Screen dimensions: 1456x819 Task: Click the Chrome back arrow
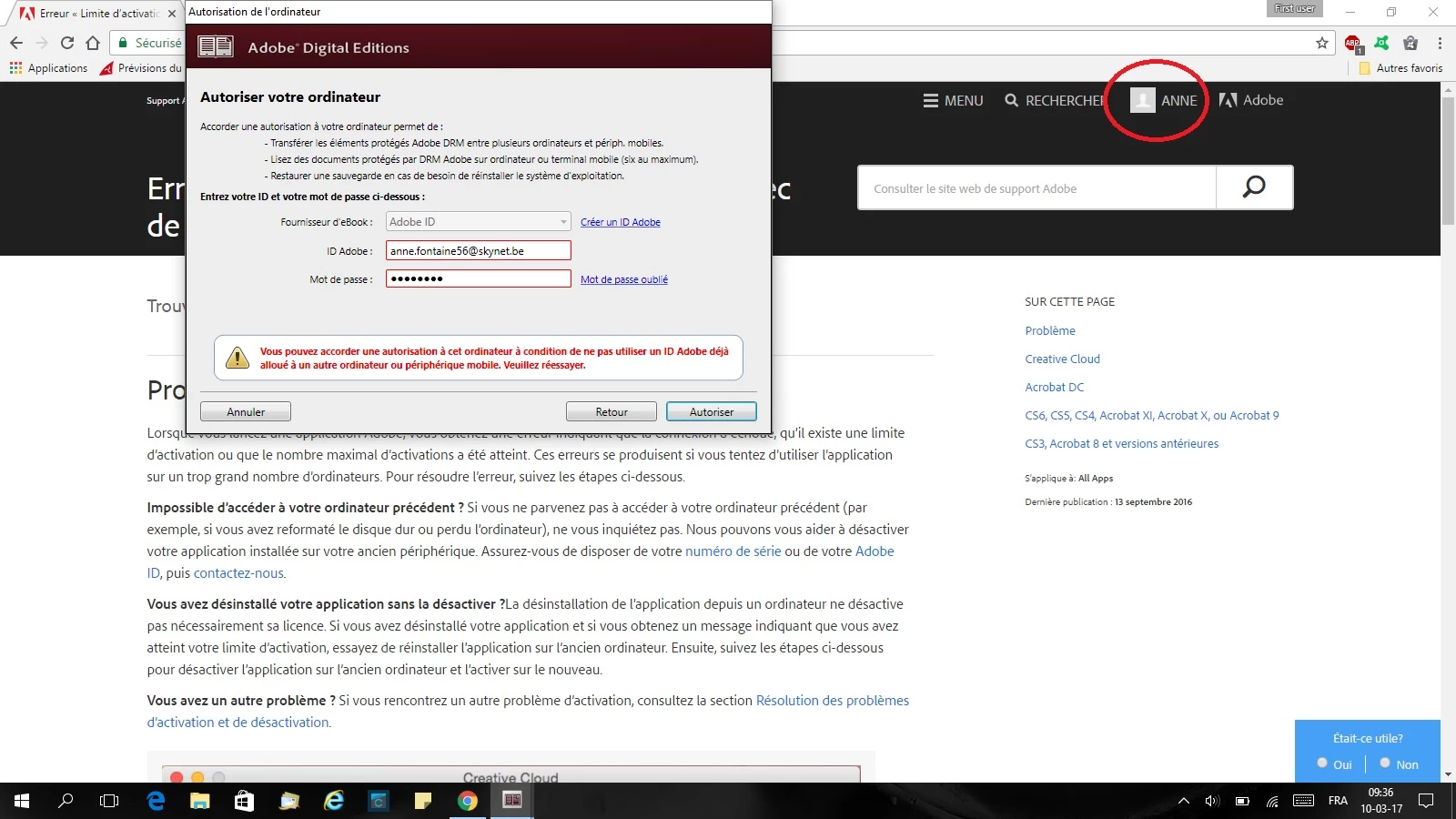pos(16,43)
